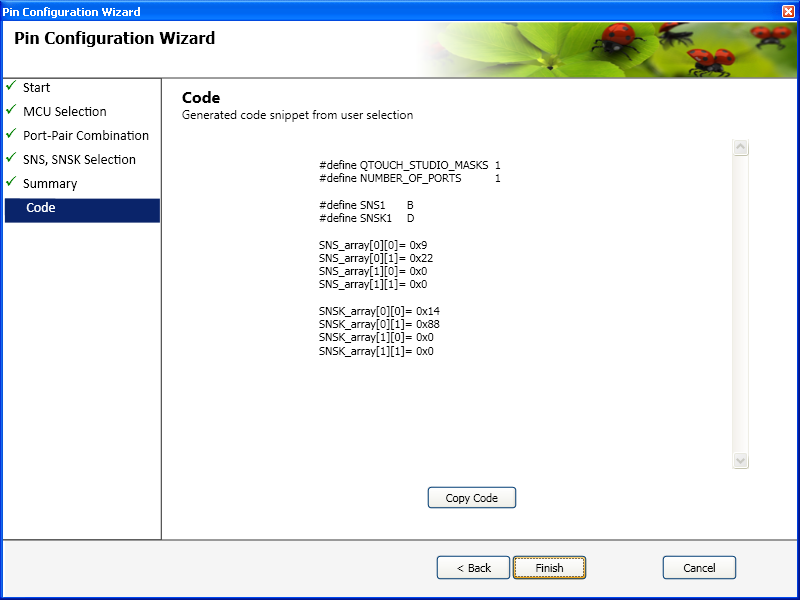Go to previous page with Back button
Viewport: 800px width, 600px height.
tap(473, 567)
